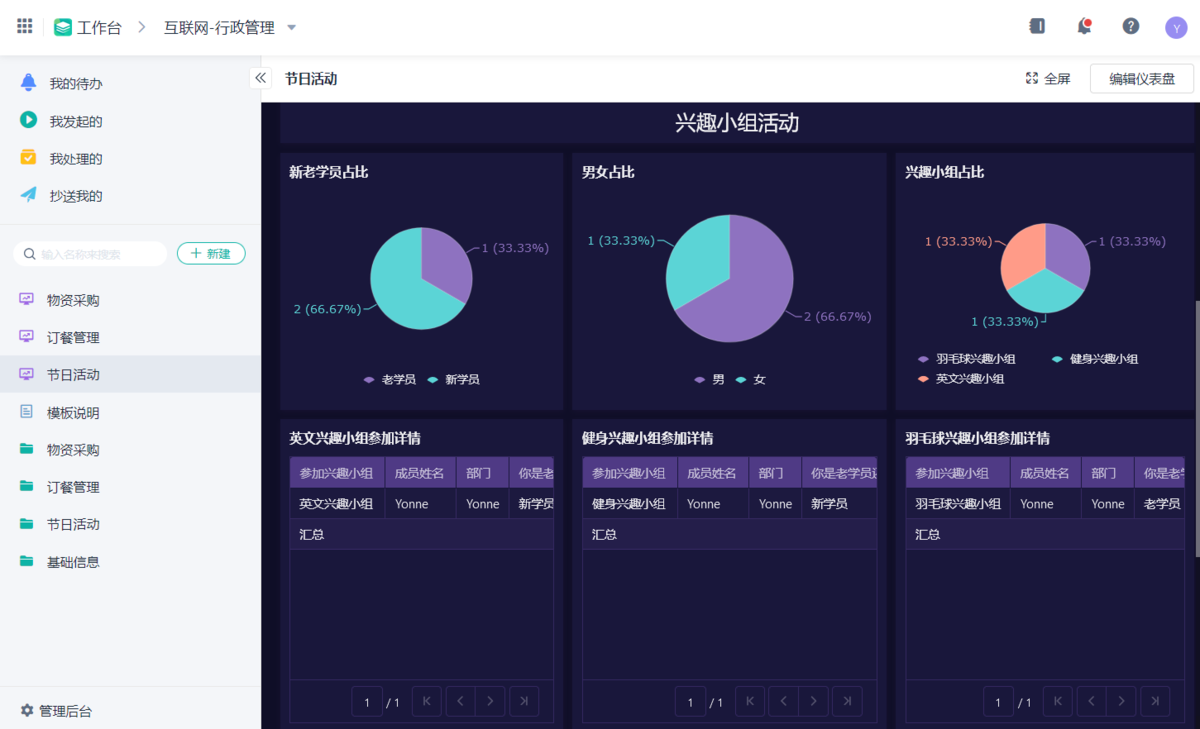Toggle 英文兴趣小组 legend entry

pyautogui.click(x=961, y=379)
